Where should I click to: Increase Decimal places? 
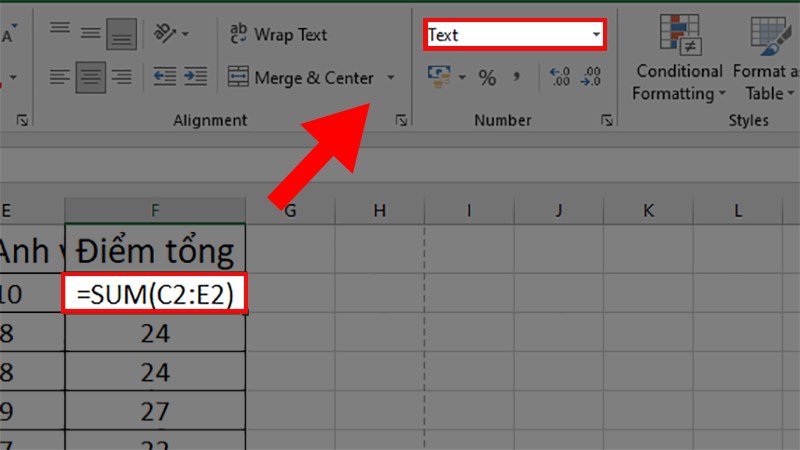point(560,77)
